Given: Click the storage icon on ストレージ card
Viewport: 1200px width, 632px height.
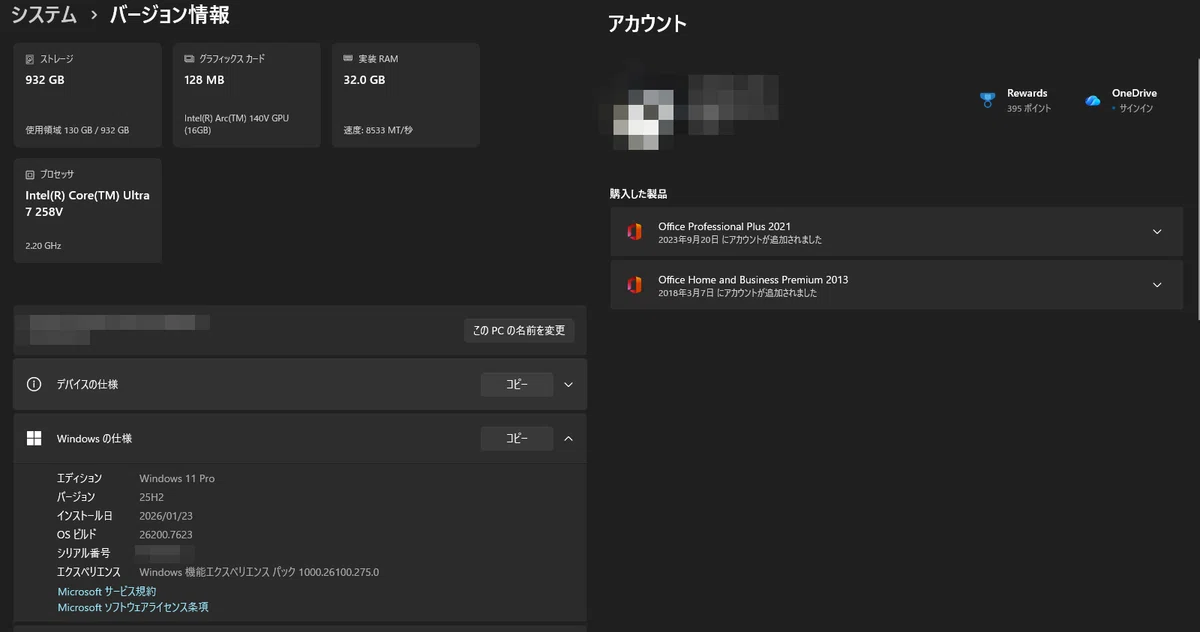Looking at the screenshot, I should tap(30, 59).
